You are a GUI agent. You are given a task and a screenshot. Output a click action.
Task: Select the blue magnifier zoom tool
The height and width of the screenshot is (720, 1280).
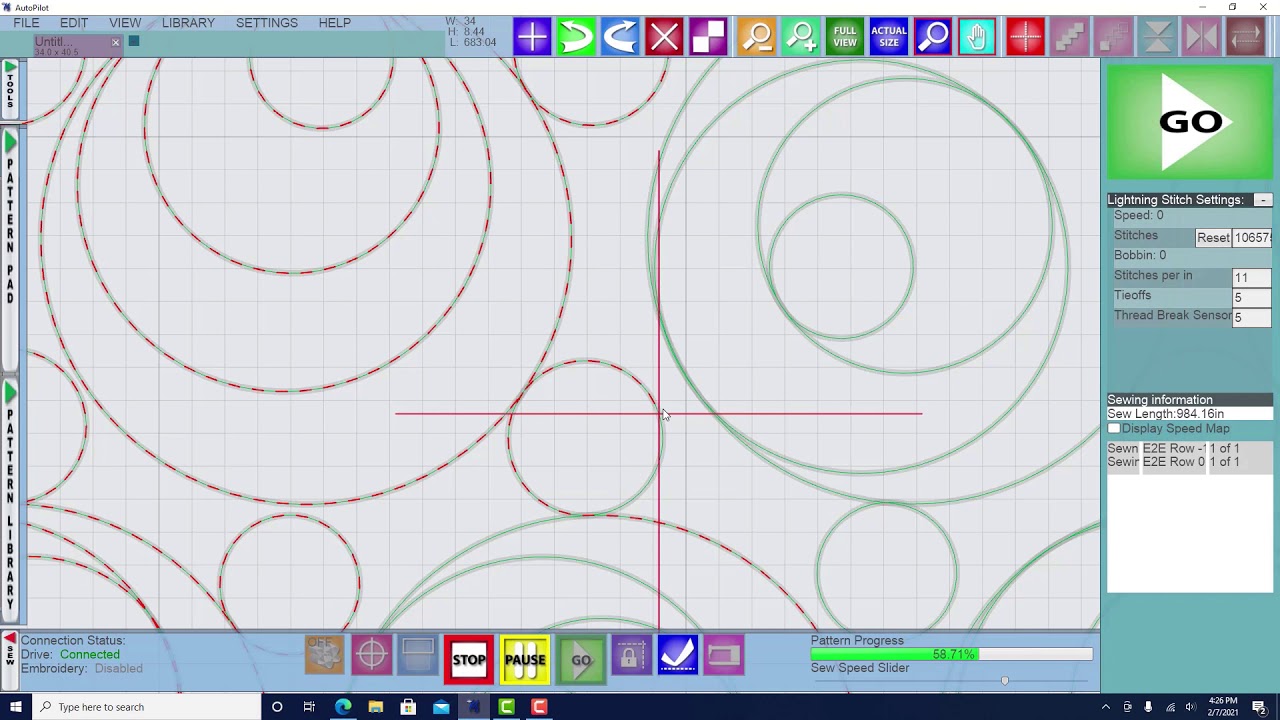point(933,38)
